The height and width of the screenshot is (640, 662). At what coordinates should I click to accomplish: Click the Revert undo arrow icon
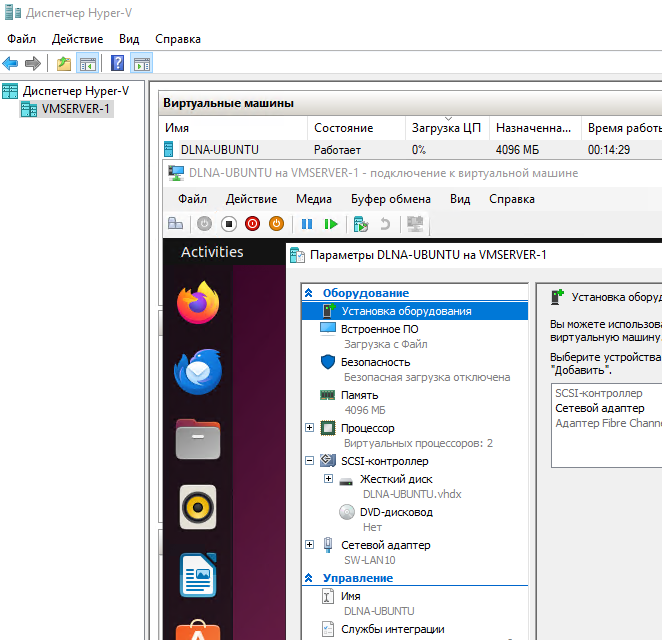point(385,223)
